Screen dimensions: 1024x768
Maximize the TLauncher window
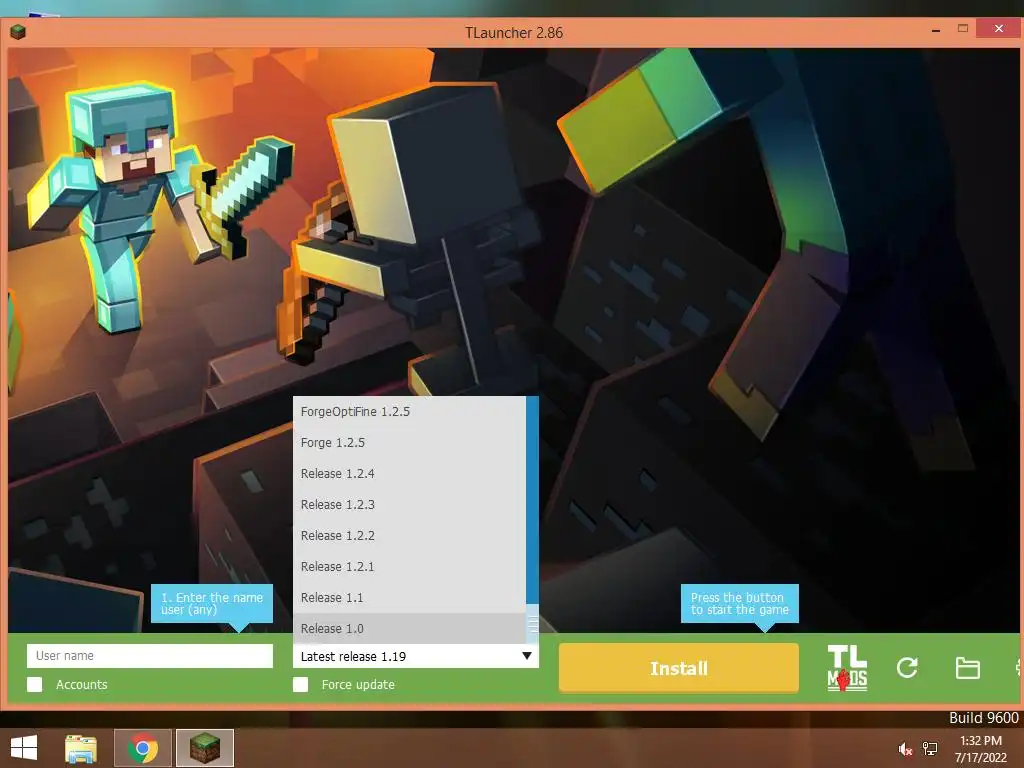(x=963, y=29)
